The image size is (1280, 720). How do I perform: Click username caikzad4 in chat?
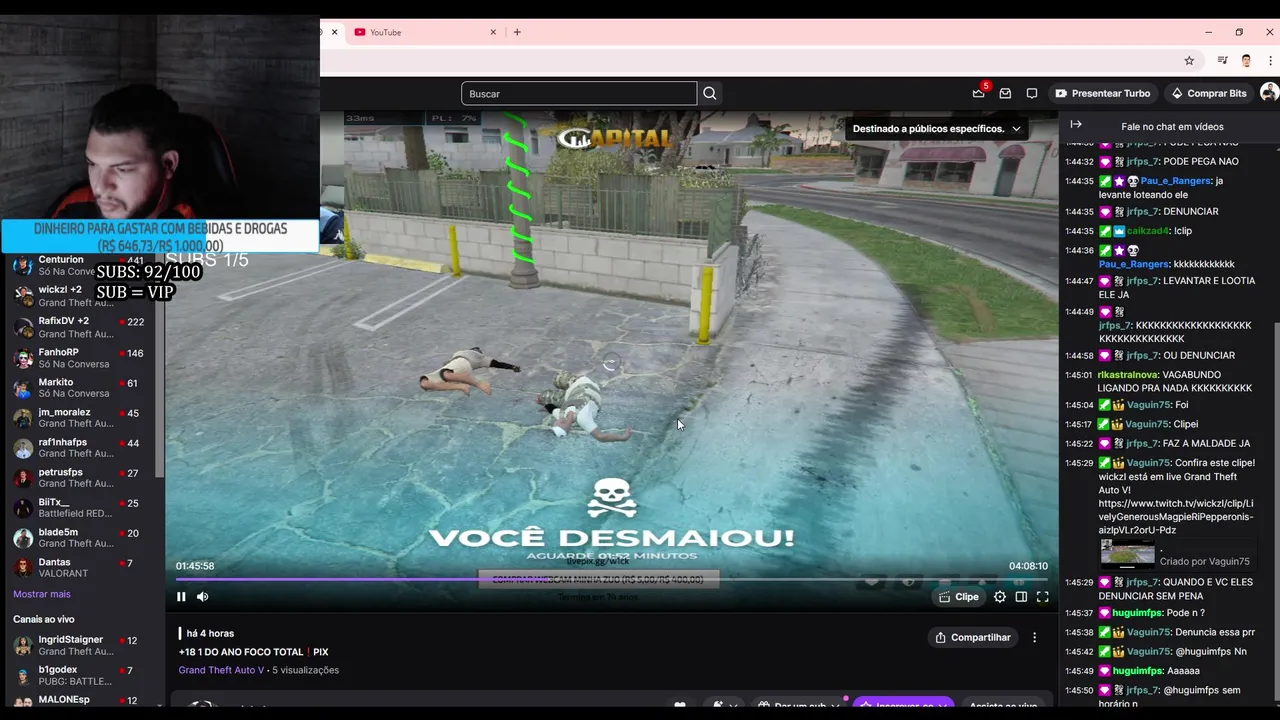point(1147,231)
